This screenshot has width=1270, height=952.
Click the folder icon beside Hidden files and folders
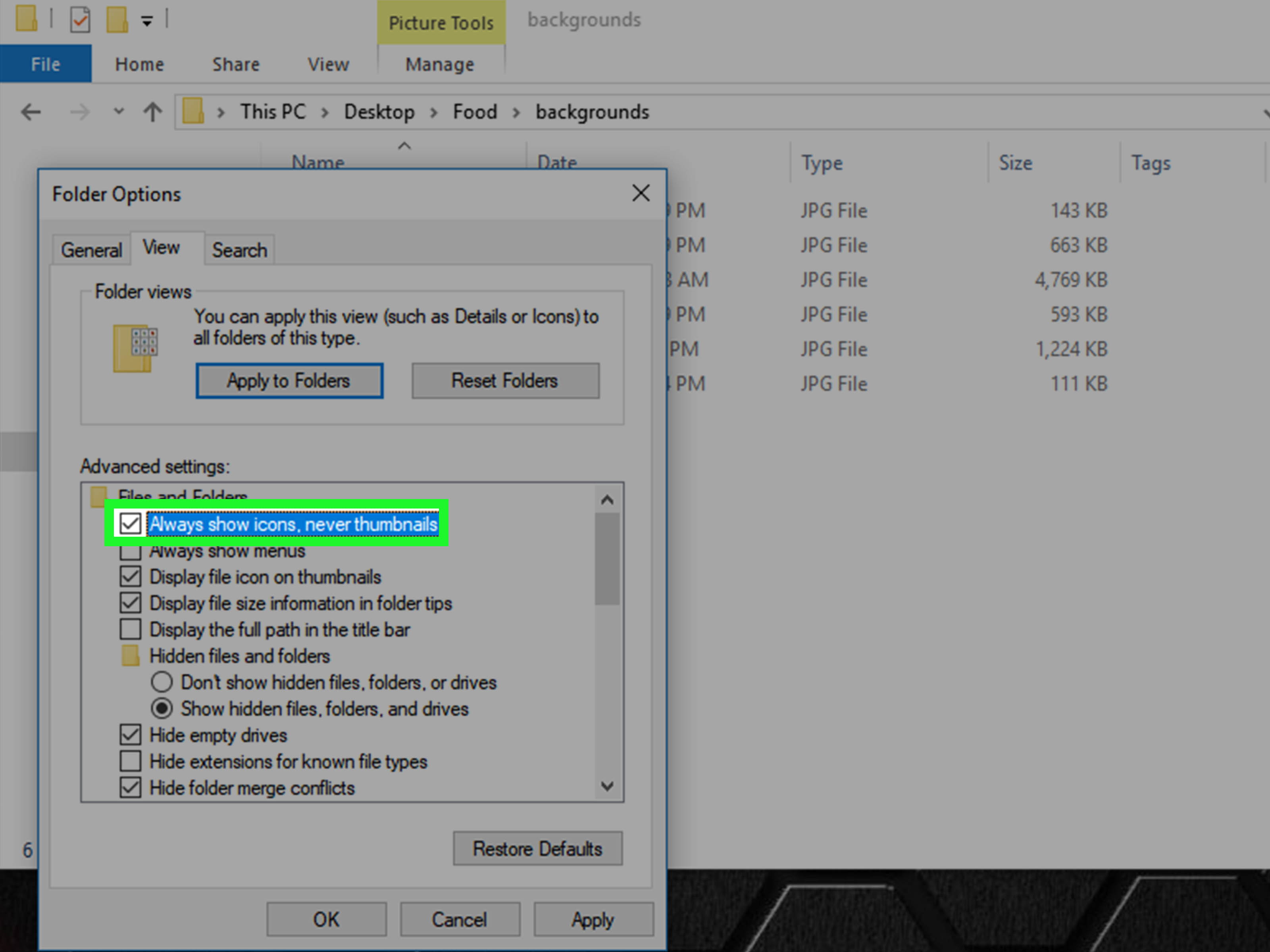click(x=131, y=655)
